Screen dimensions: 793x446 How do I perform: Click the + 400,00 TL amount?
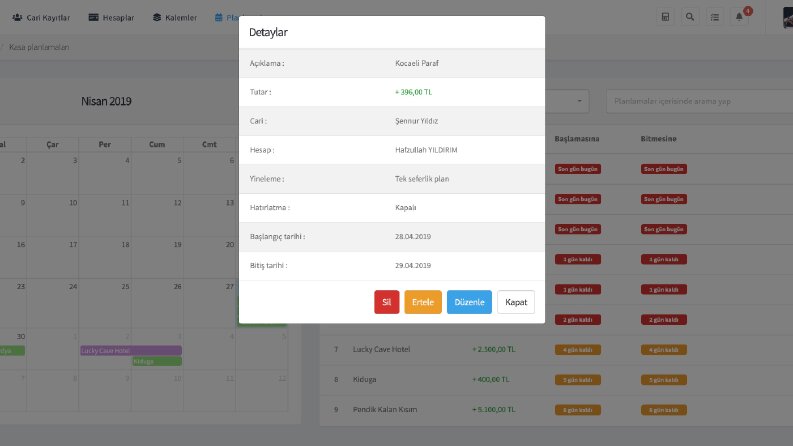coord(491,379)
